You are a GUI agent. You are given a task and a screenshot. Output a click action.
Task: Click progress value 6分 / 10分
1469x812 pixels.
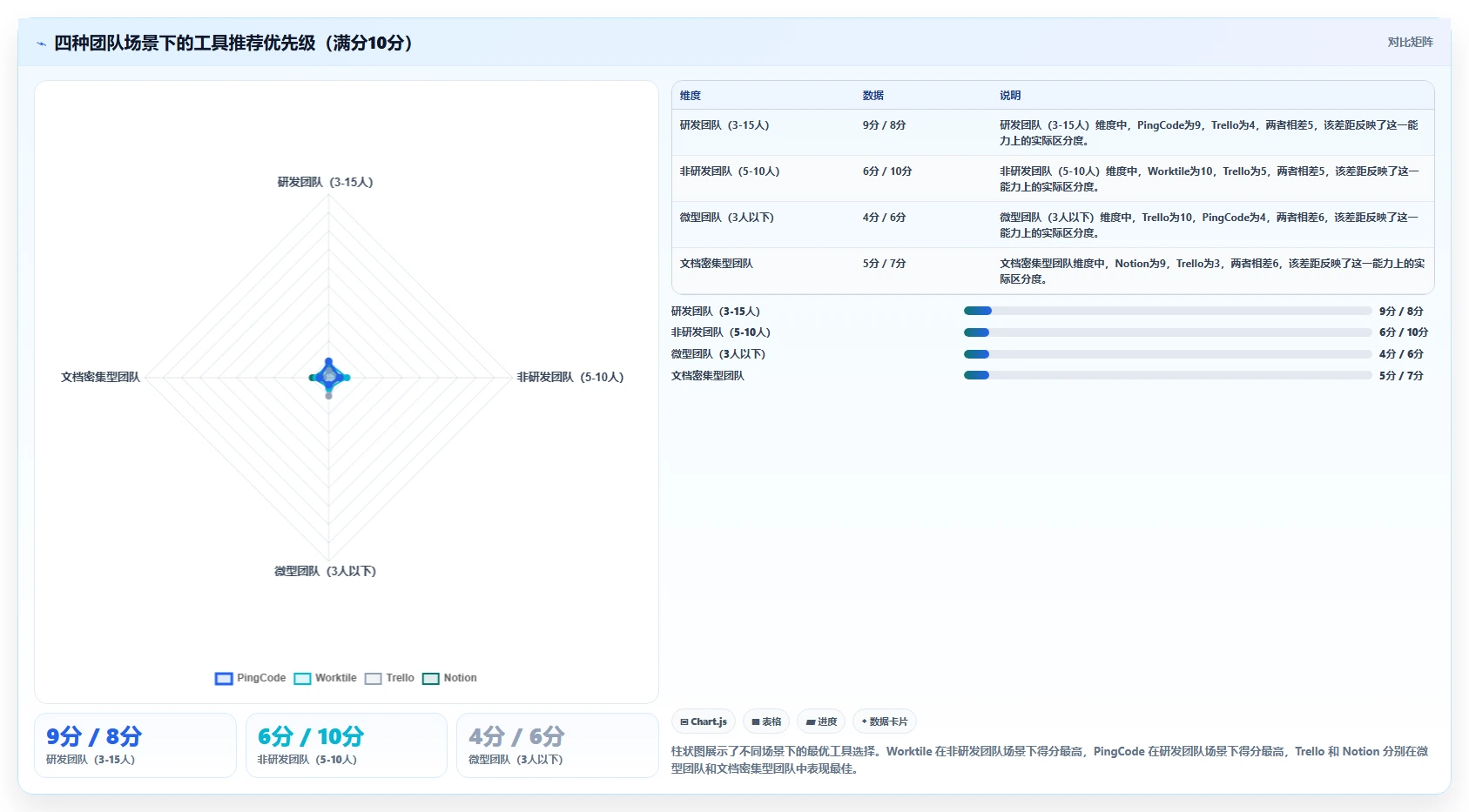point(1404,332)
